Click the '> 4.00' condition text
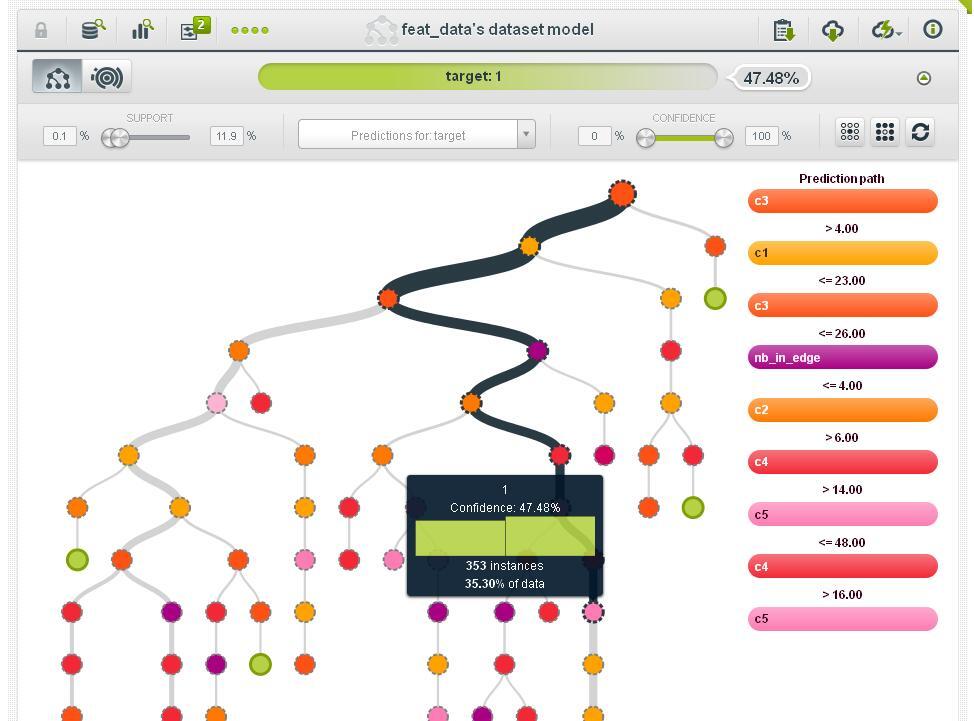This screenshot has height=721, width=974. [x=842, y=229]
